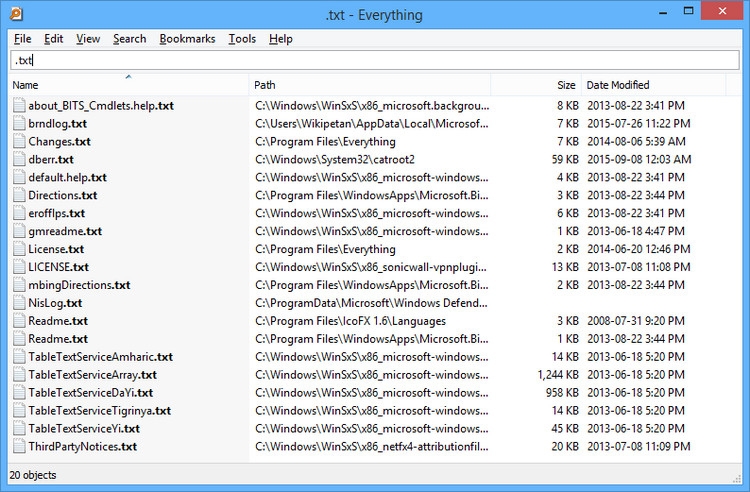Select the NisLog.txt file name
Image resolution: width=750 pixels, height=492 pixels.
pos(55,303)
